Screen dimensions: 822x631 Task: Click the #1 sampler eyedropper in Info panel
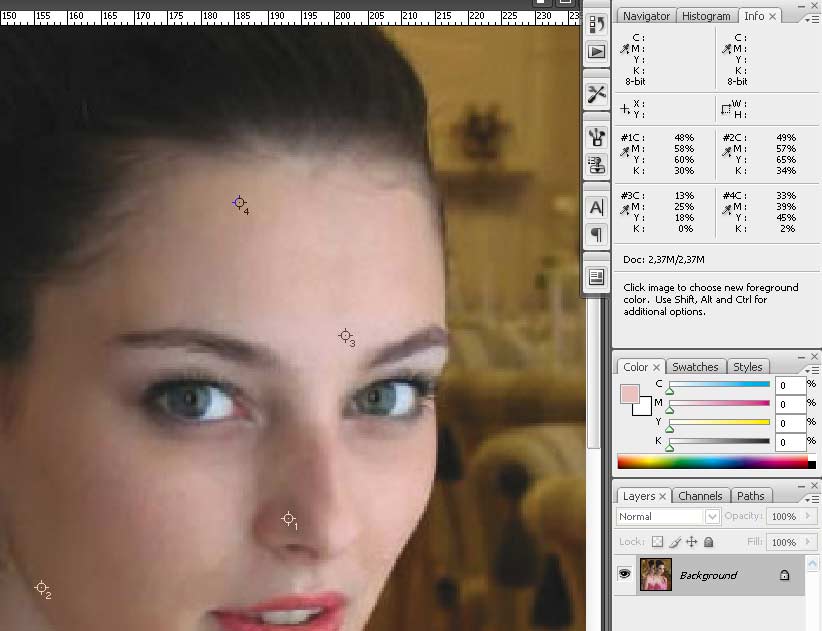624,152
